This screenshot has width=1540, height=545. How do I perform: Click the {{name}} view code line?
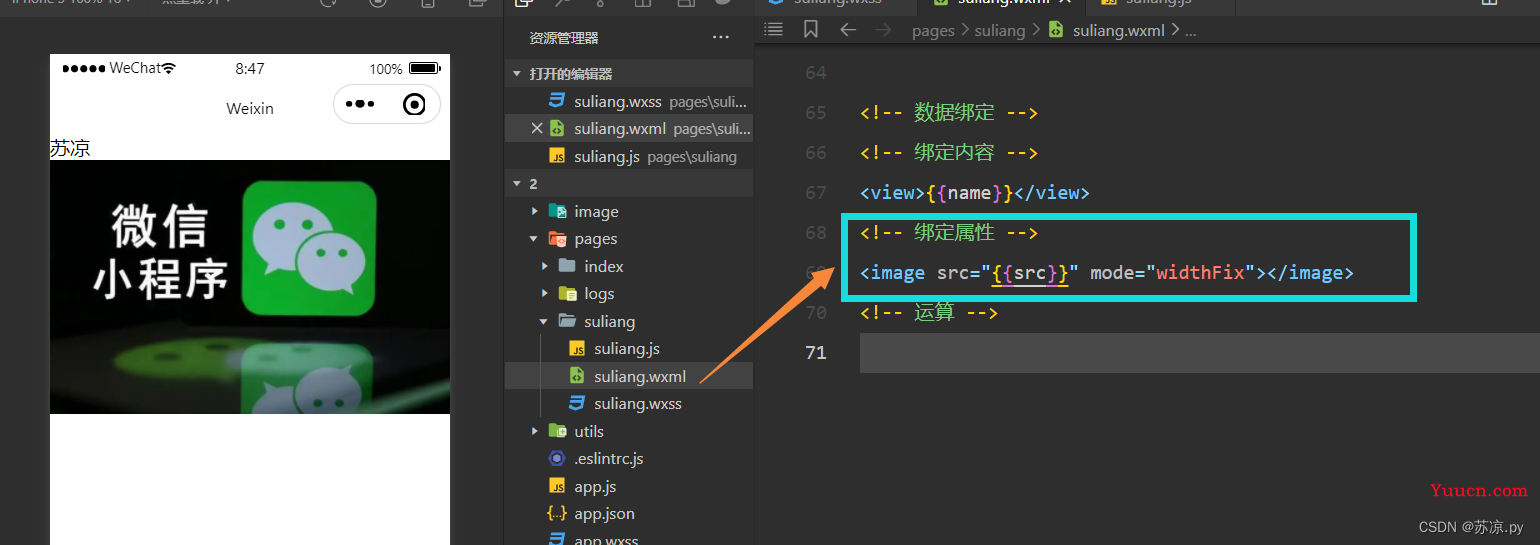click(974, 193)
